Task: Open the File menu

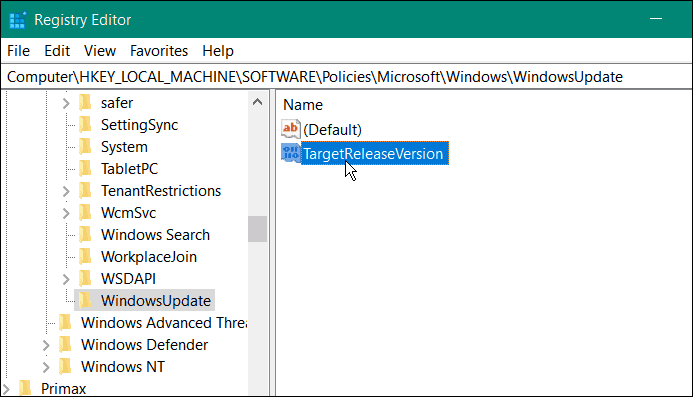Action: [x=19, y=51]
